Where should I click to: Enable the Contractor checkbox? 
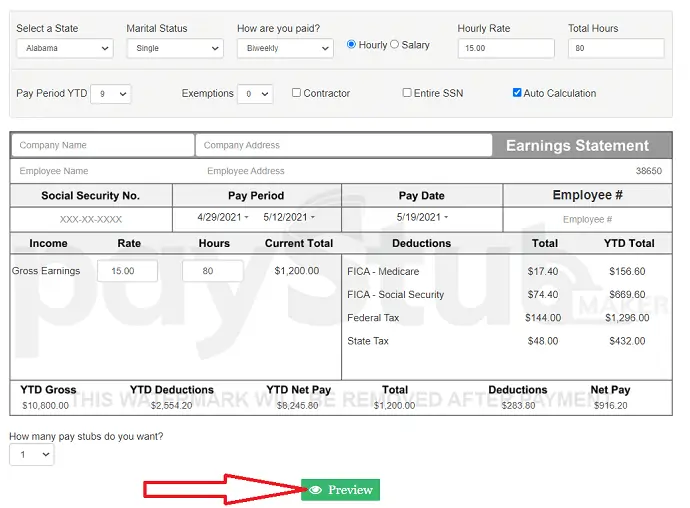(296, 93)
